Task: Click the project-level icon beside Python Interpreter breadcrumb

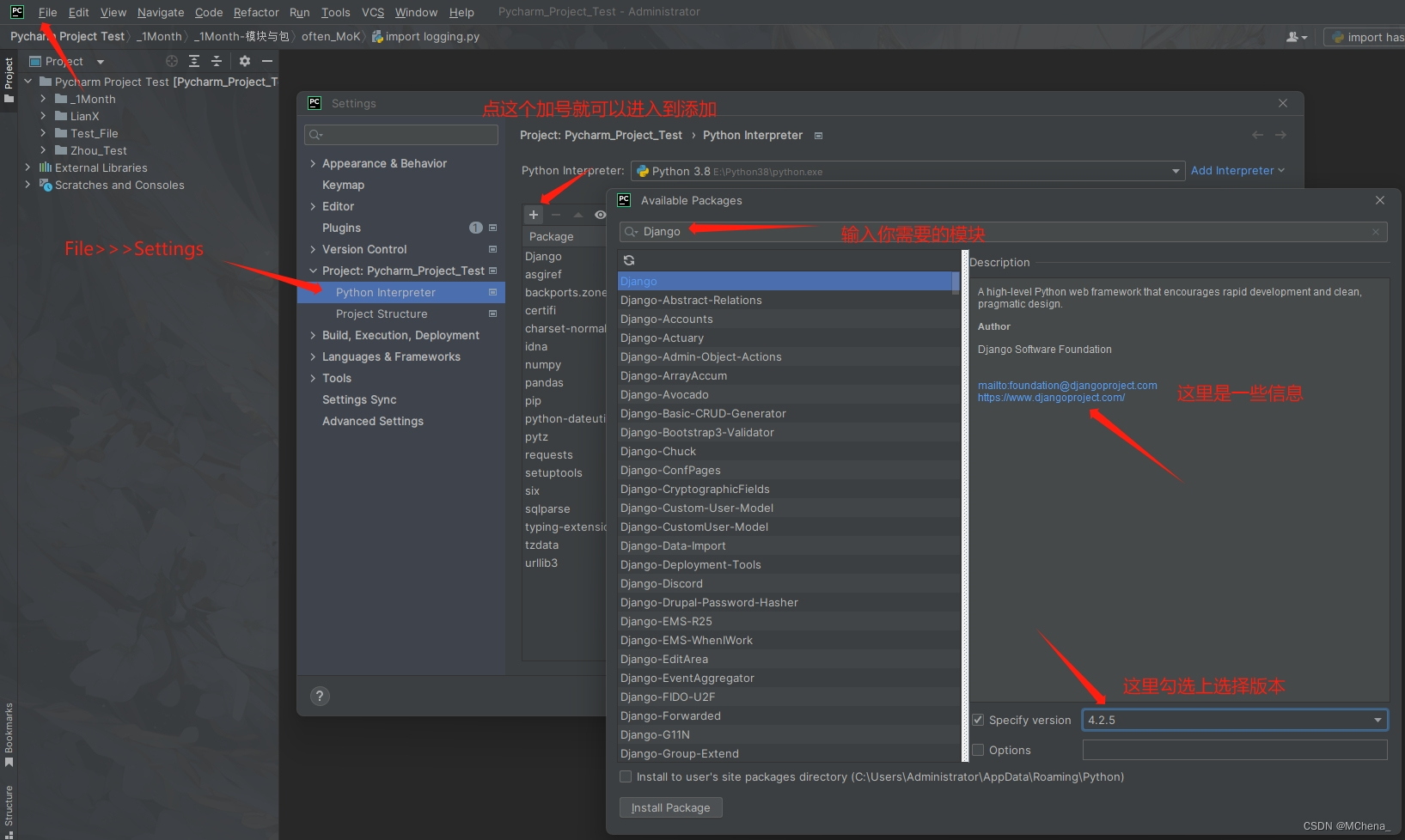Action: click(818, 136)
